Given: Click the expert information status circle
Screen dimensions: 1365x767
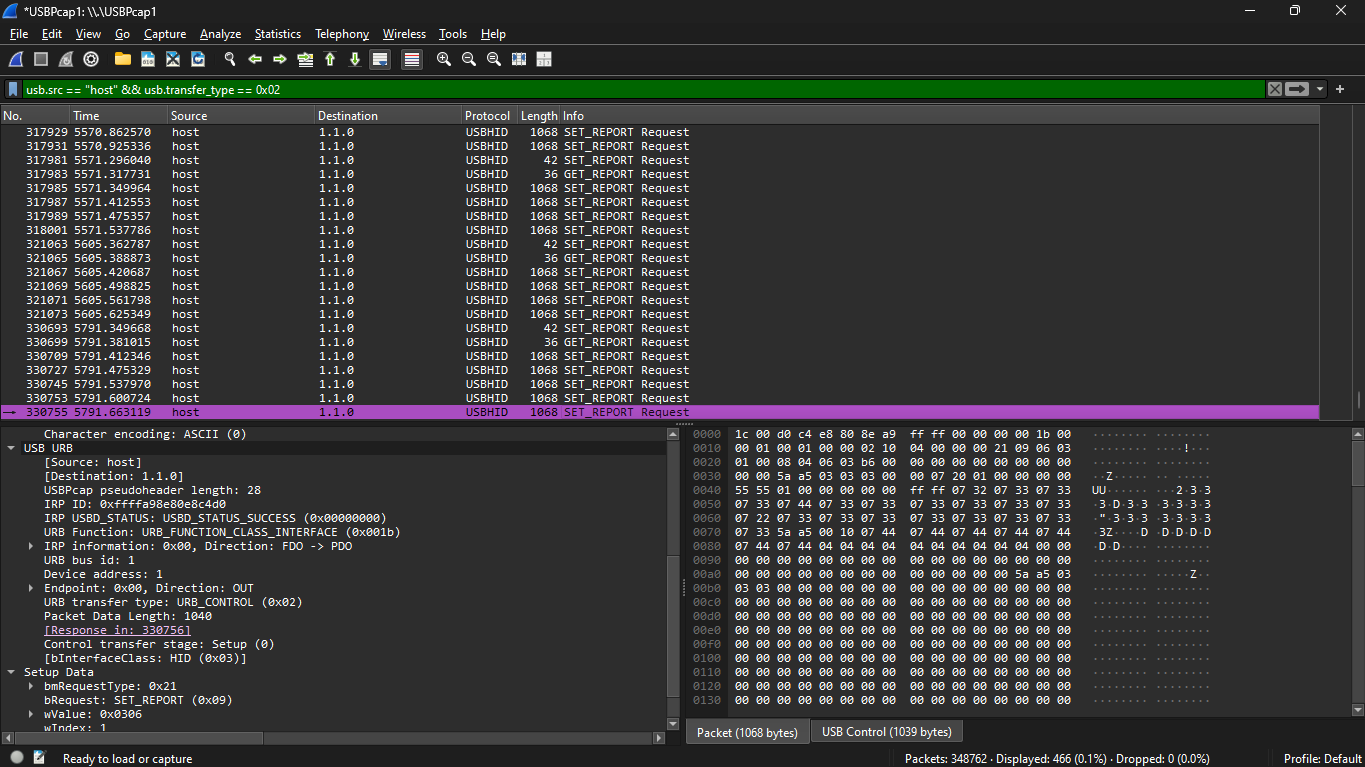Looking at the screenshot, I should coord(17,757).
